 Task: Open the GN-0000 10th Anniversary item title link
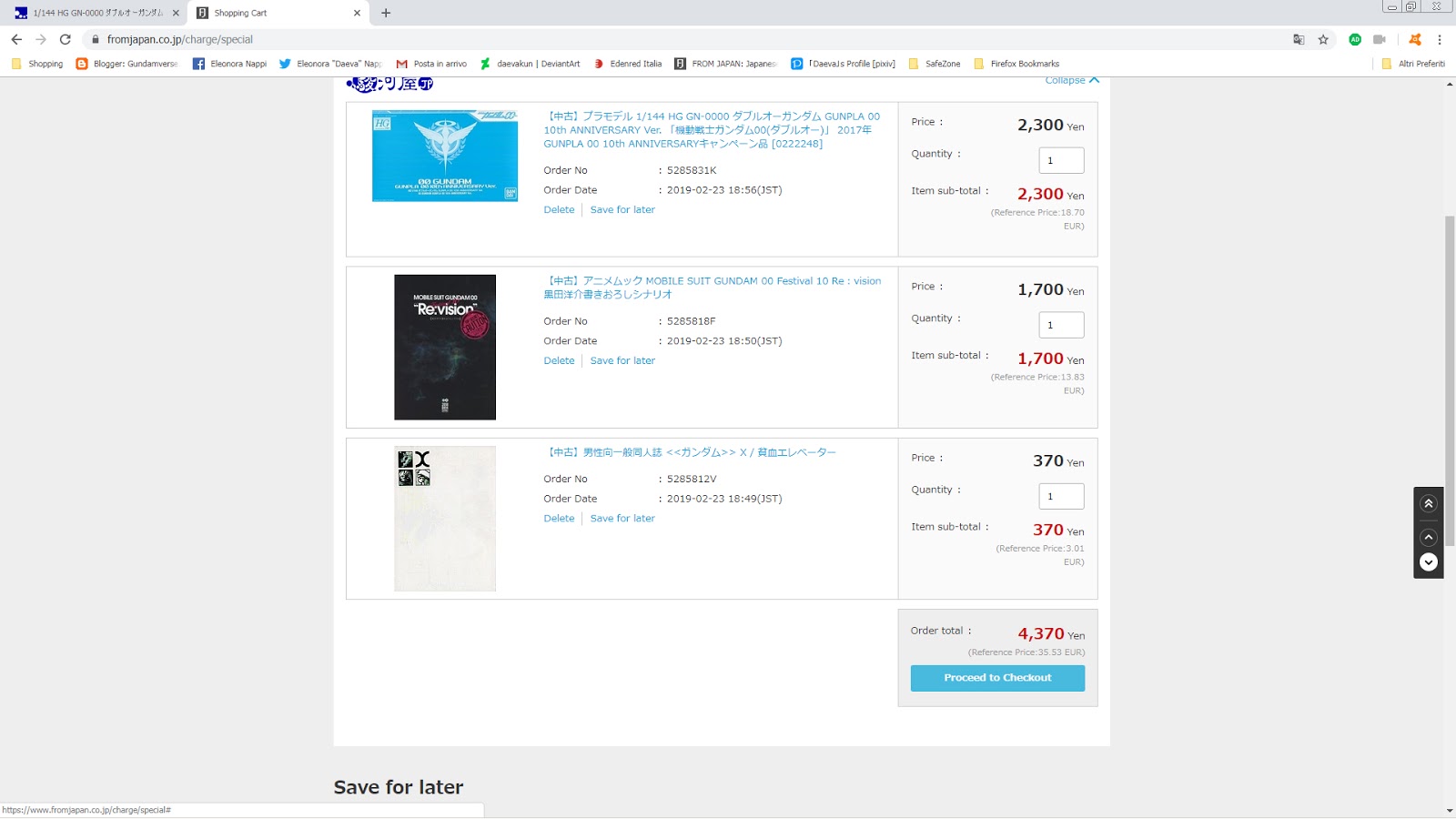tap(712, 130)
